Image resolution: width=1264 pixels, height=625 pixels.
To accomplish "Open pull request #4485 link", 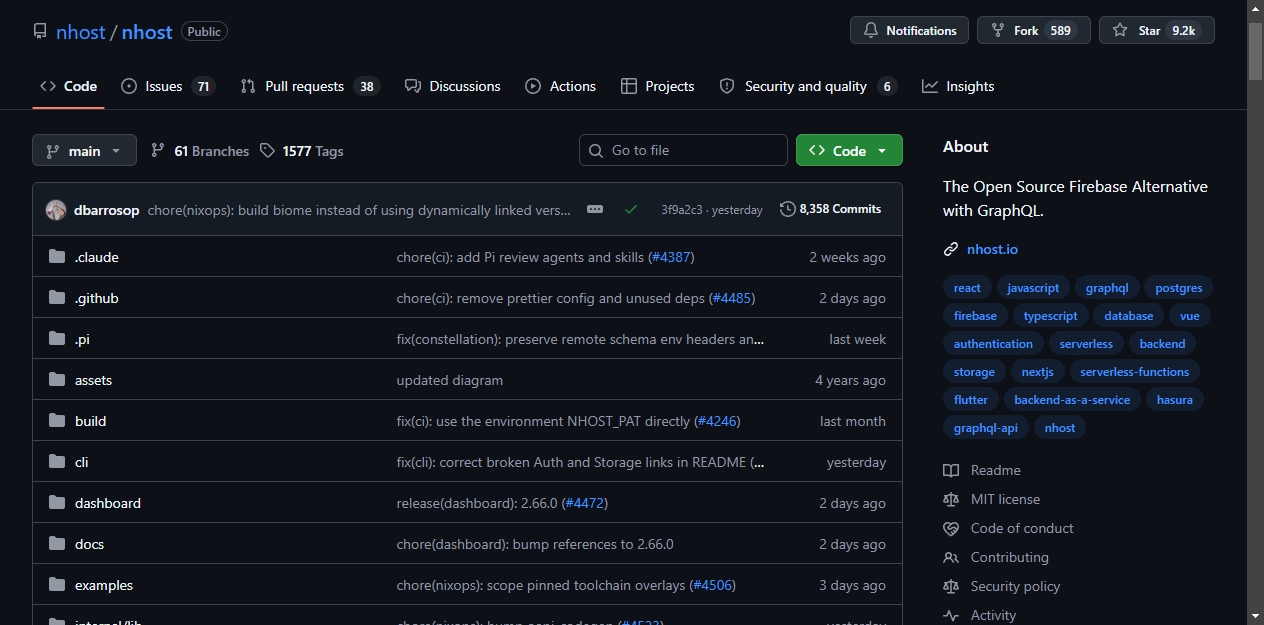I will (x=732, y=298).
